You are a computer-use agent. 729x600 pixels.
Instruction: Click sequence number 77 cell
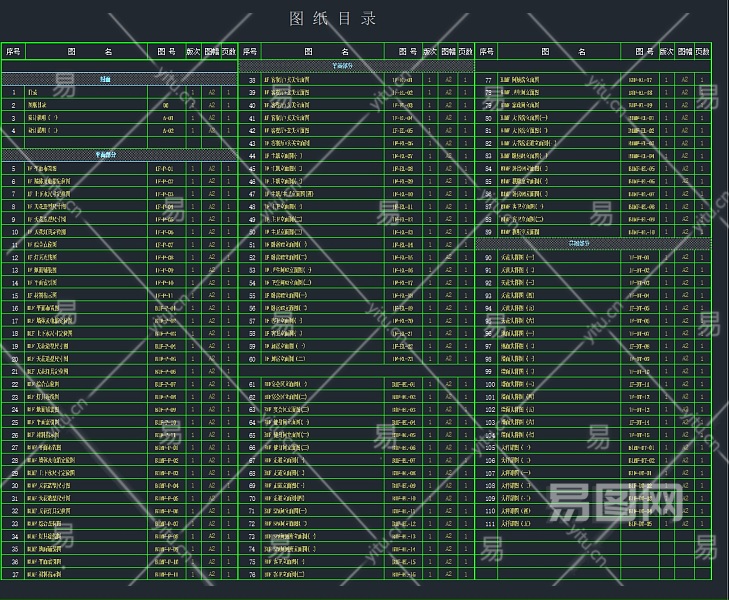tap(488, 80)
